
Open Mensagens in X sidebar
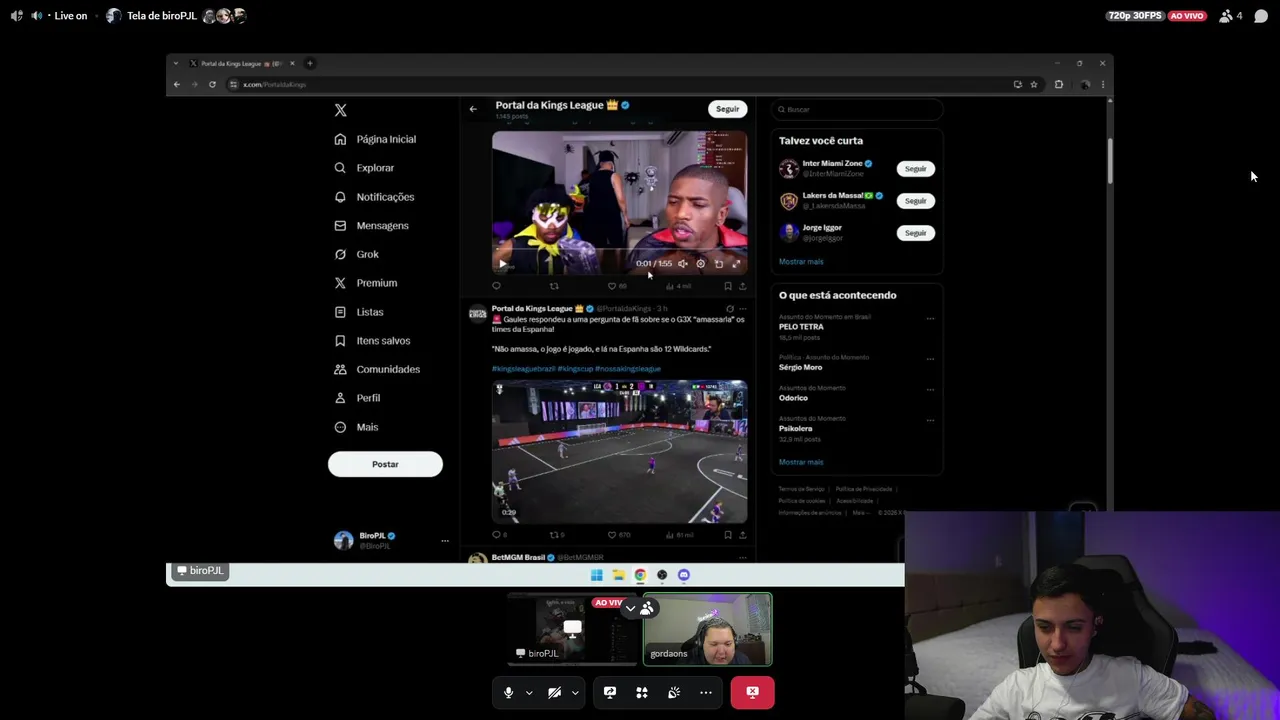pos(371,226)
